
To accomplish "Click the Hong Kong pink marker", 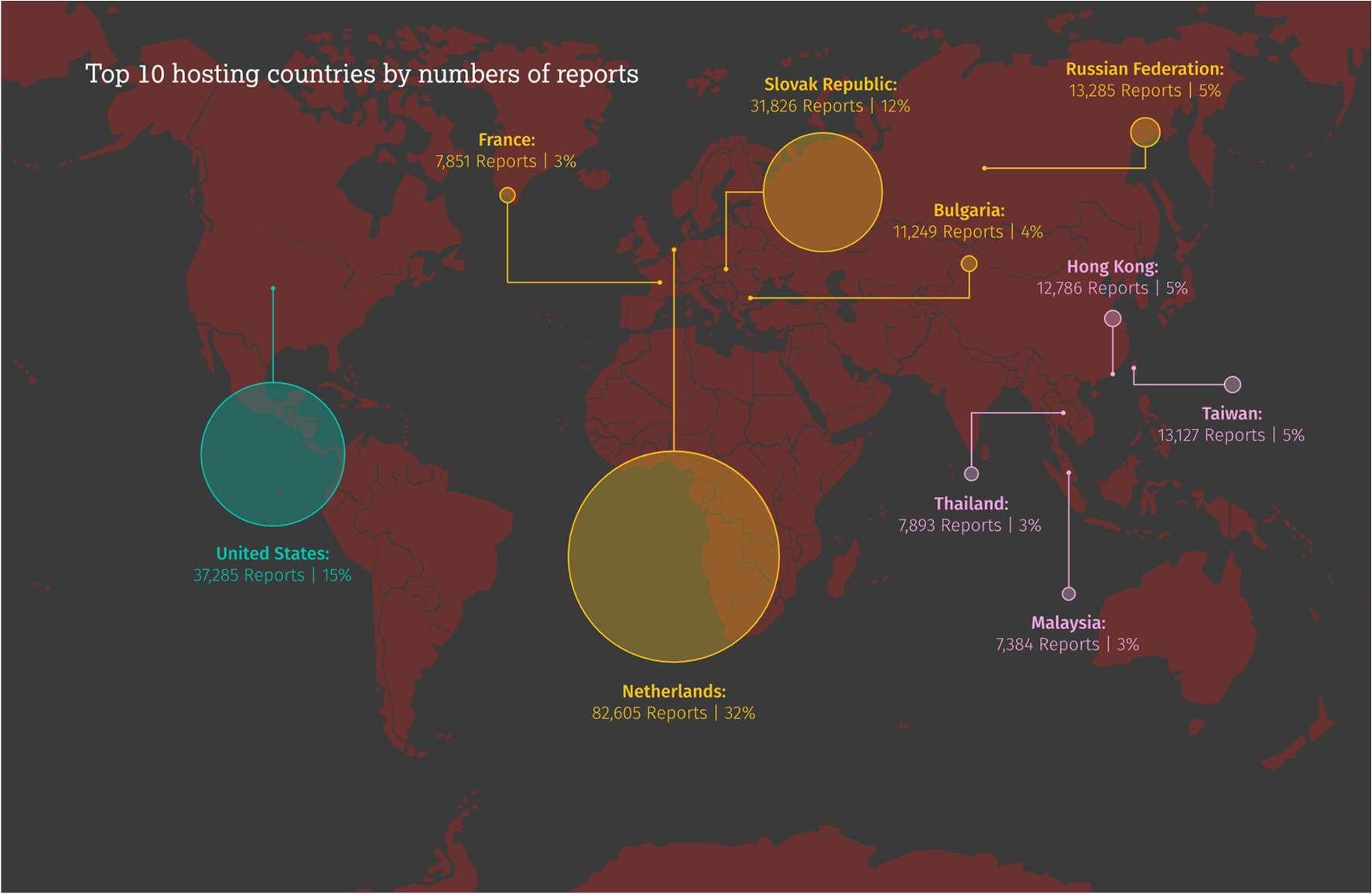I will pyautogui.click(x=1113, y=318).
